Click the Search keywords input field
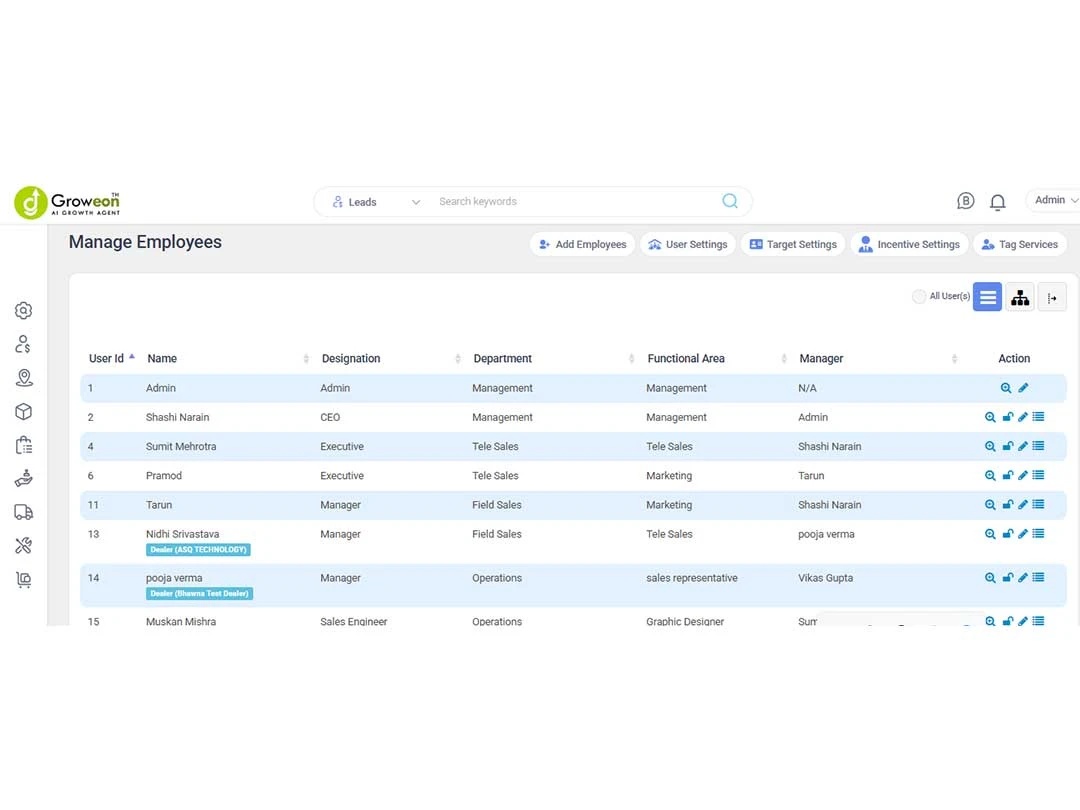Screen dimensions: 1080x810 (570, 202)
